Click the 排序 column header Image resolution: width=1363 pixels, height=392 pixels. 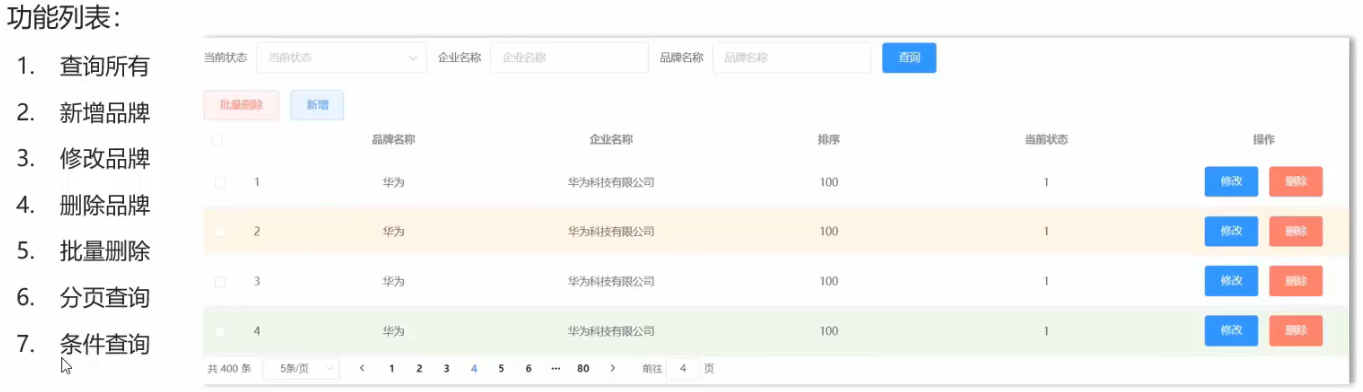[829, 140]
